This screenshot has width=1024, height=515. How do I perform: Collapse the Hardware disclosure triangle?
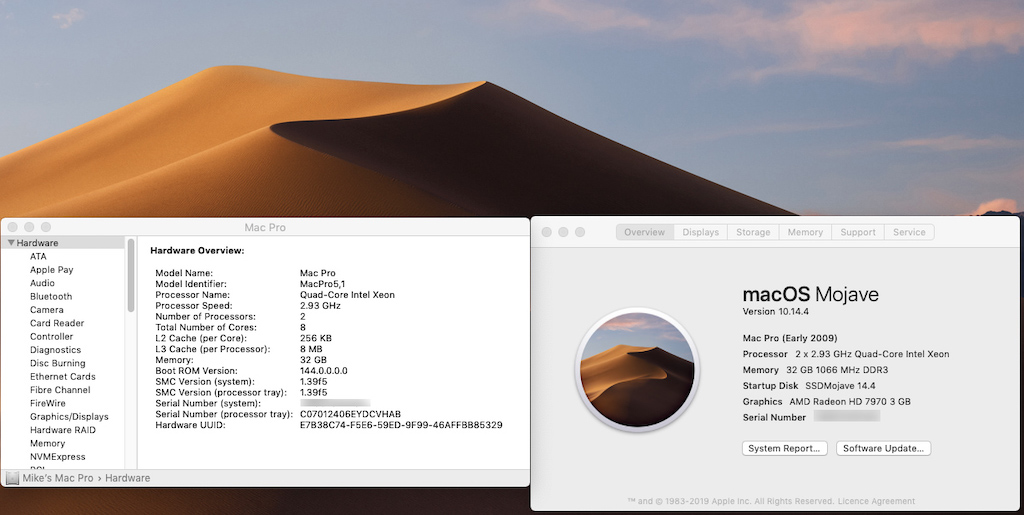tap(11, 243)
